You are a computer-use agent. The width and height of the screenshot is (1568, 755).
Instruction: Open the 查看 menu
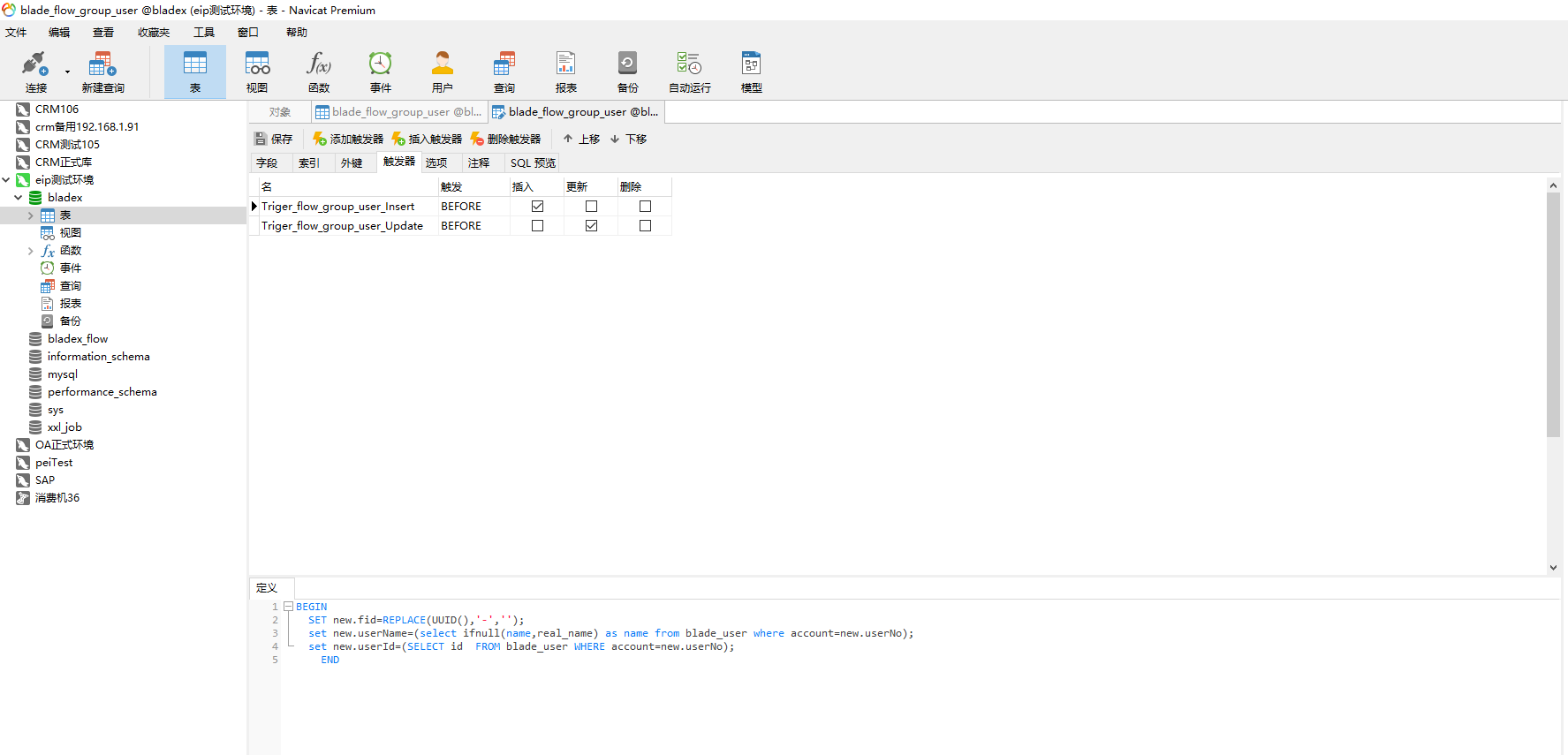[103, 32]
